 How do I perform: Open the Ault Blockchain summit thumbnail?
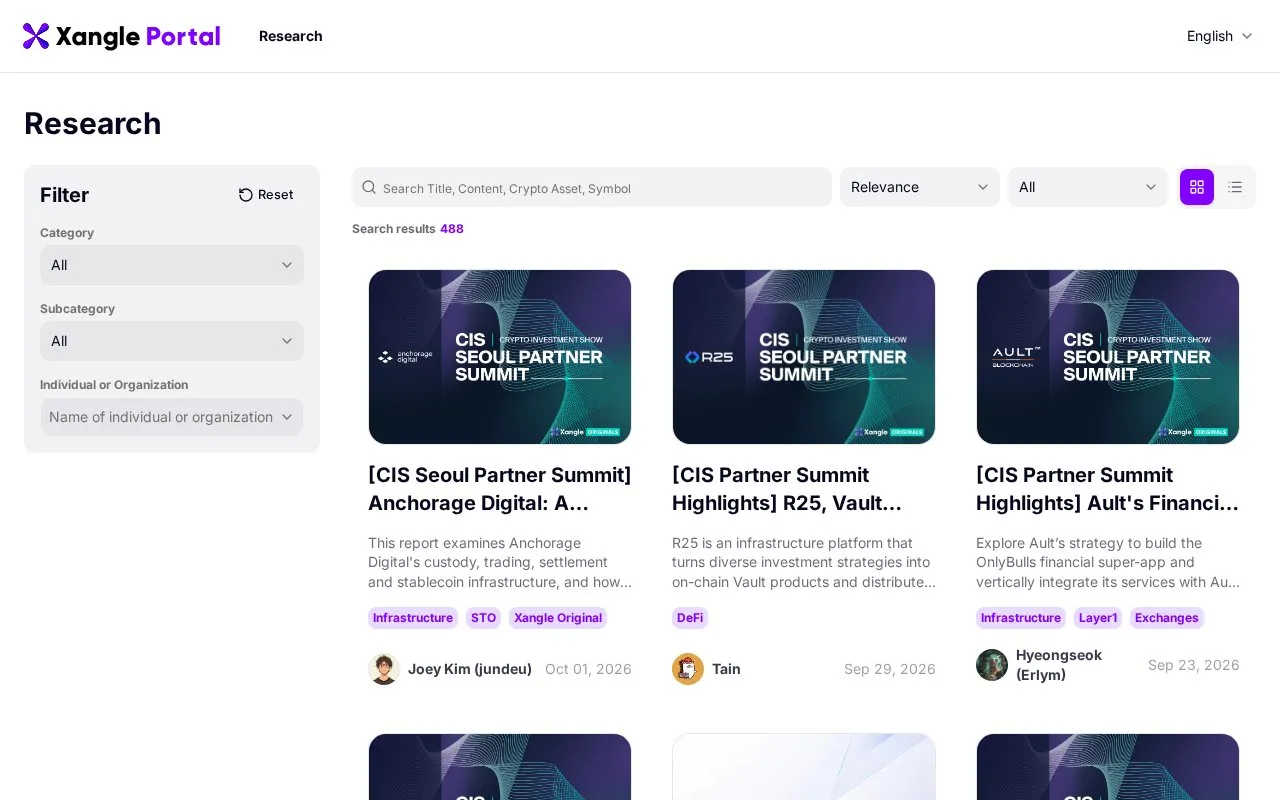pyautogui.click(x=1108, y=357)
